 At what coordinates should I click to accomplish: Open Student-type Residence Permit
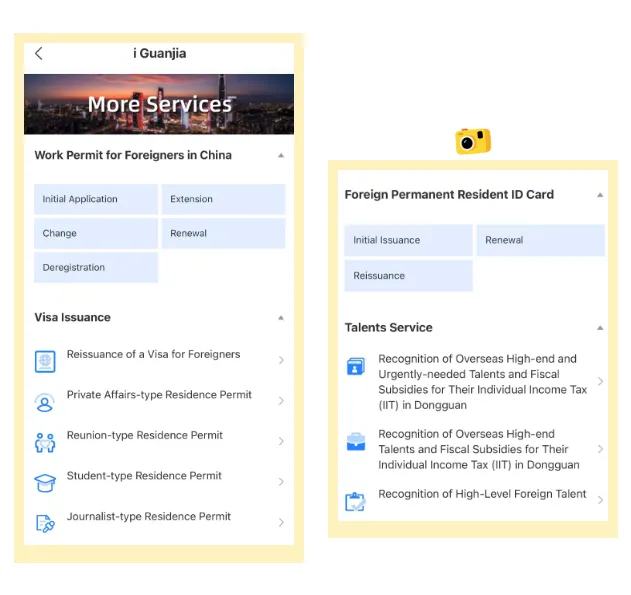(x=159, y=482)
